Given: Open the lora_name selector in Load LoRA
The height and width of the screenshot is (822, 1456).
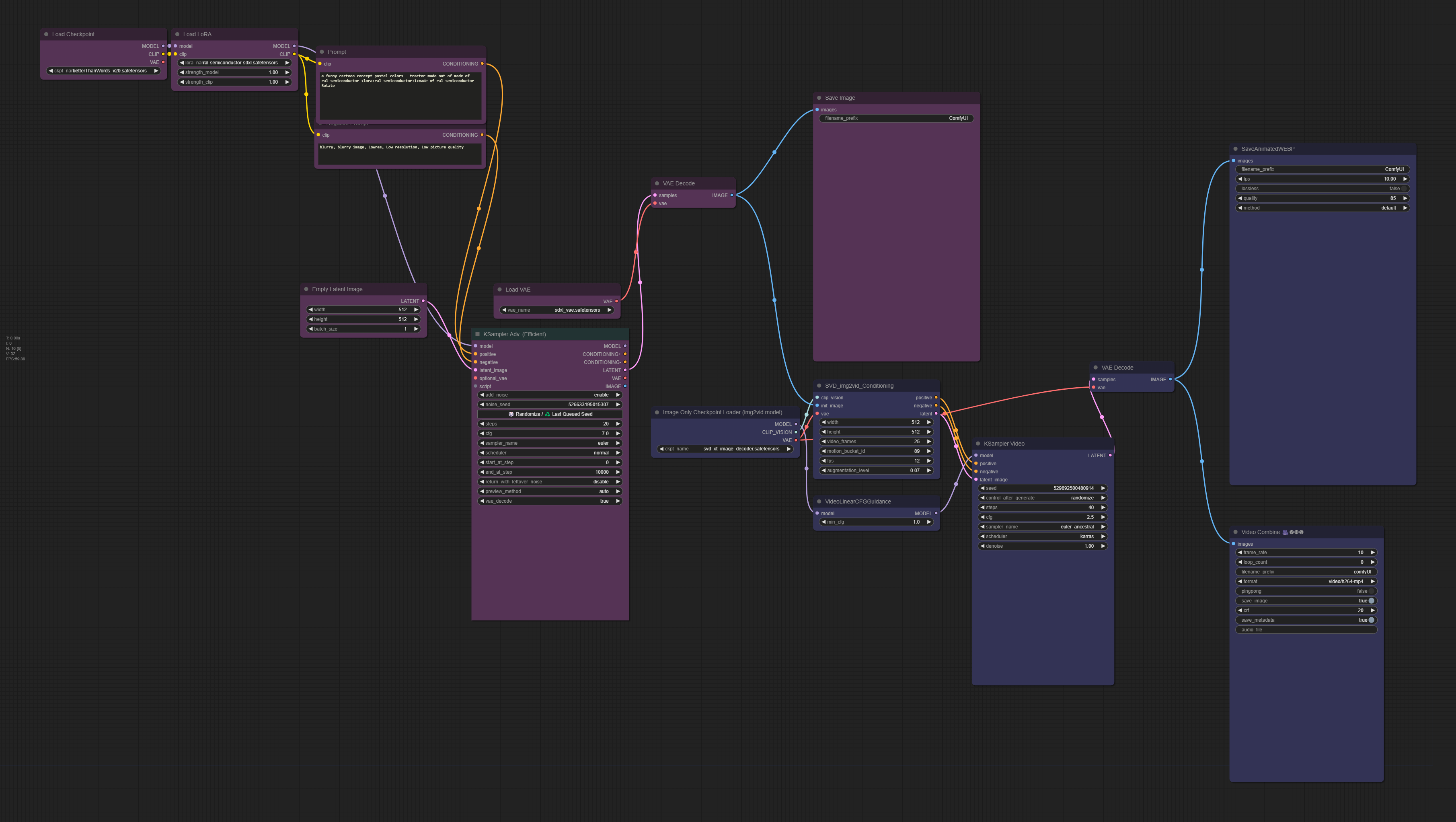Looking at the screenshot, I should (234, 63).
